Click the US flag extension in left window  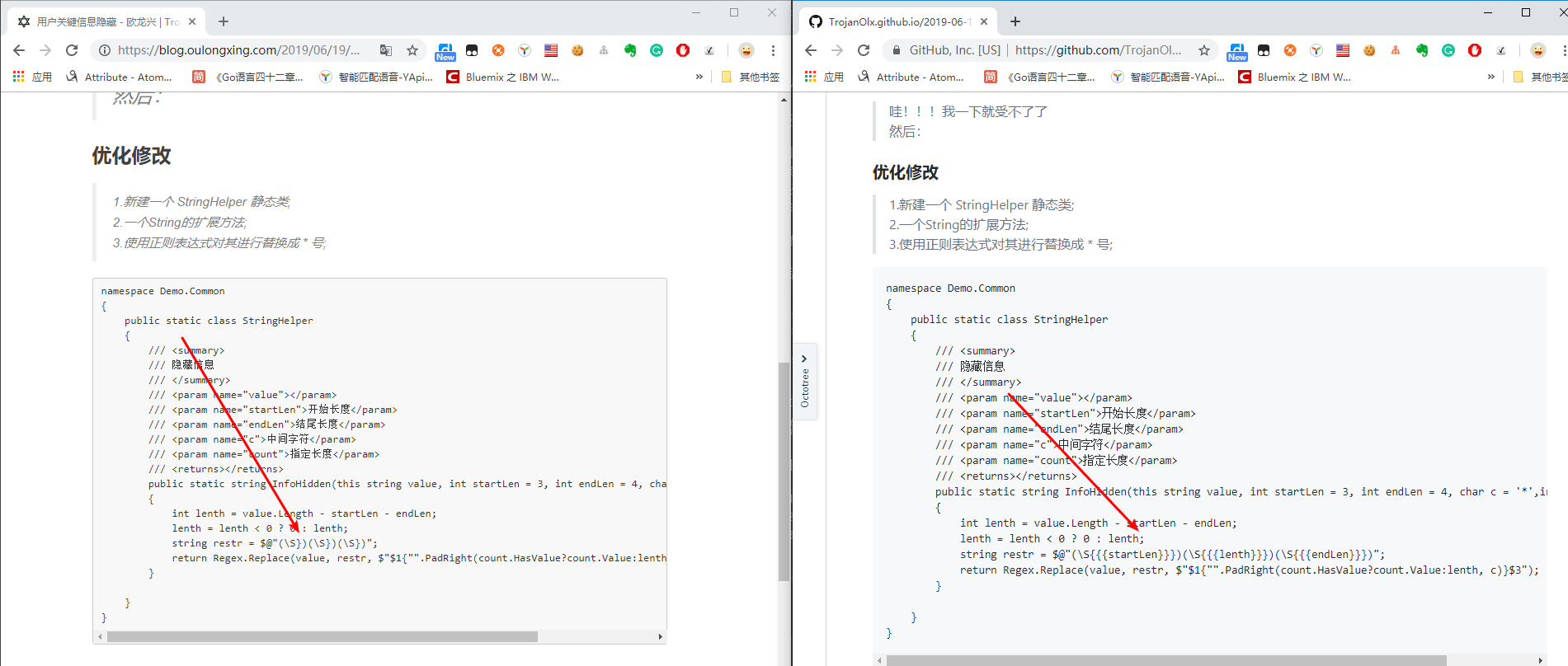pyautogui.click(x=551, y=50)
